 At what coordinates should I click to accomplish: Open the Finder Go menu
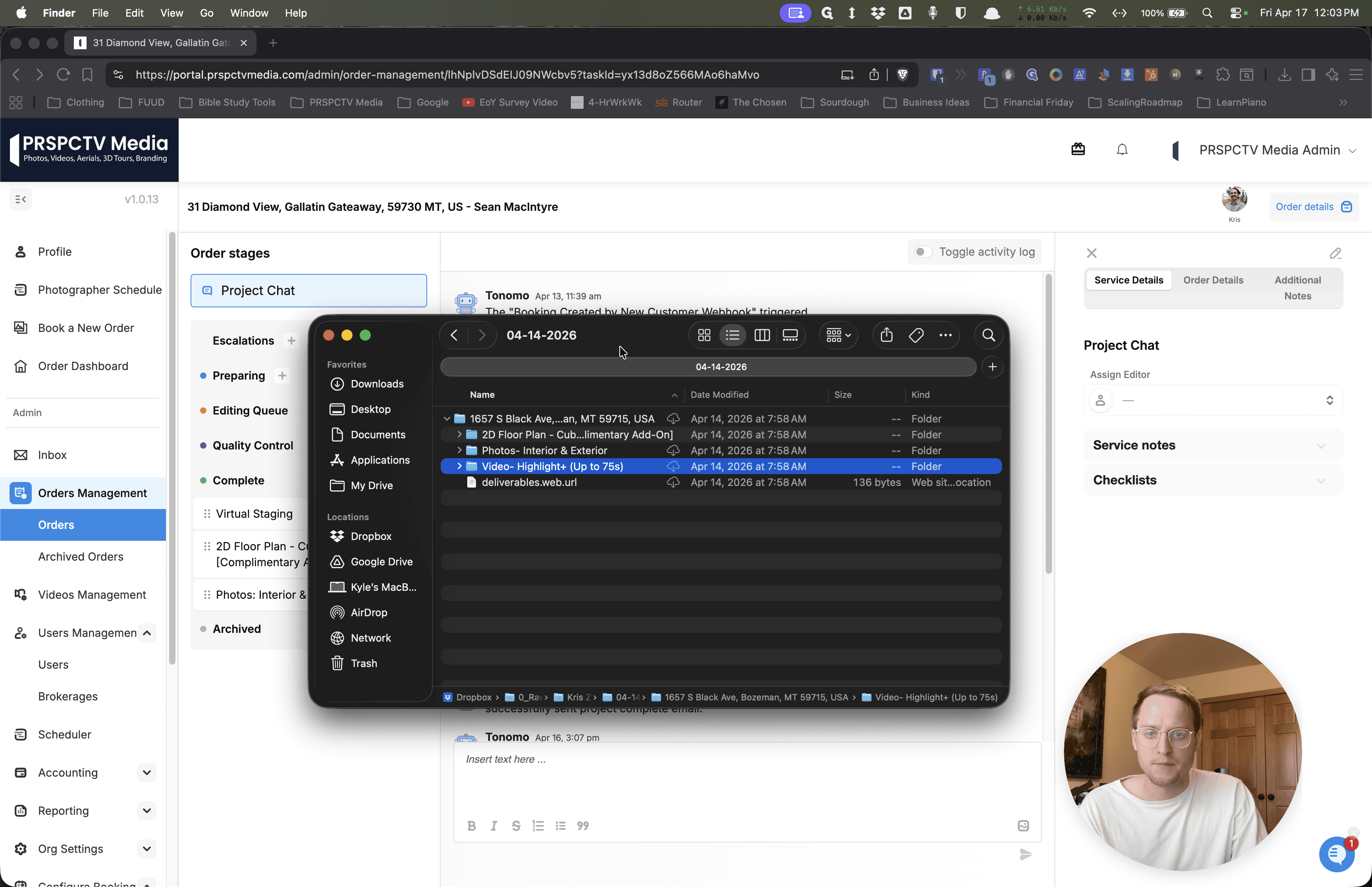(x=206, y=13)
